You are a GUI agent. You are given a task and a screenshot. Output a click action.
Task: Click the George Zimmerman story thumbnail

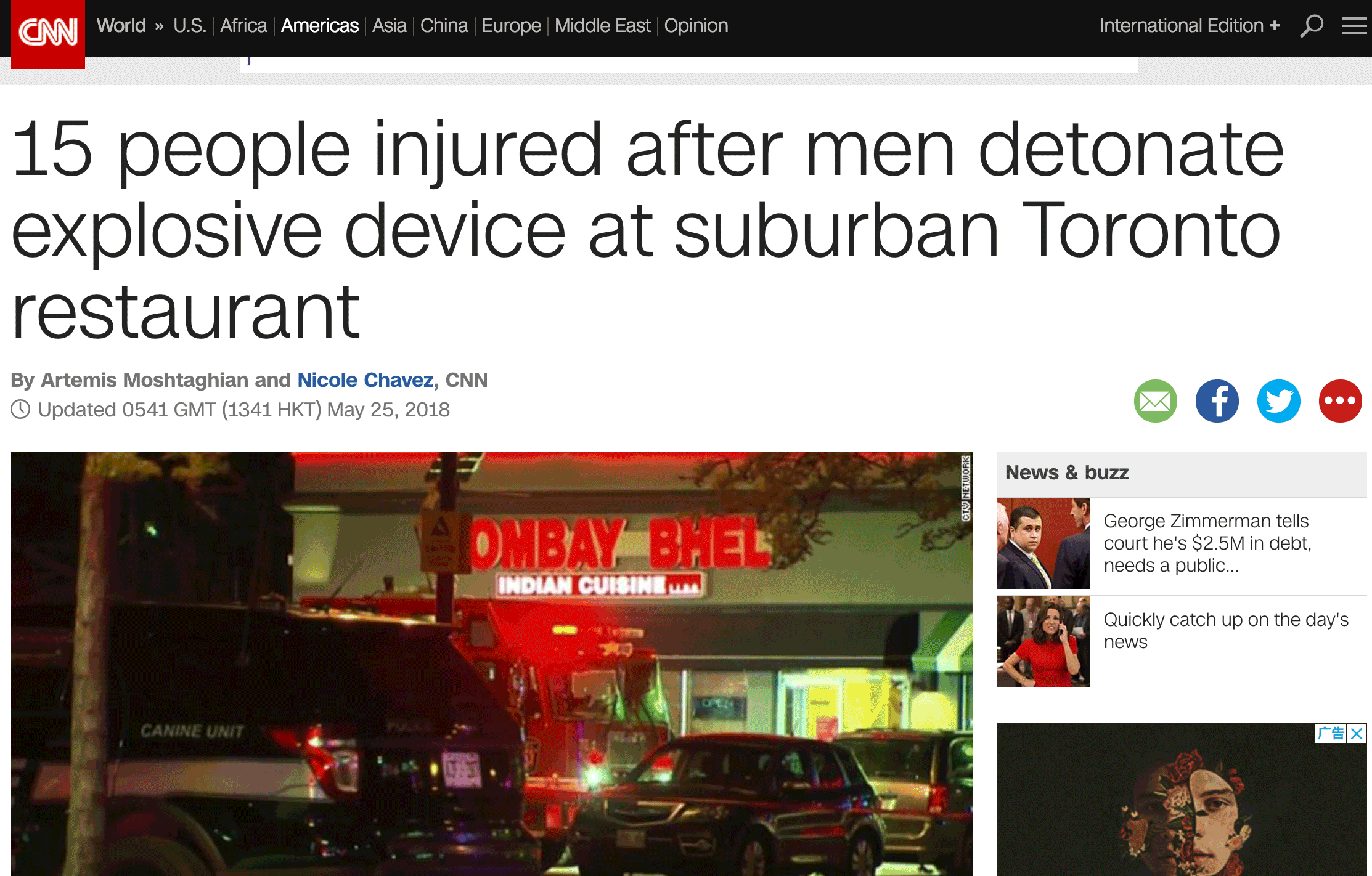coord(1043,543)
